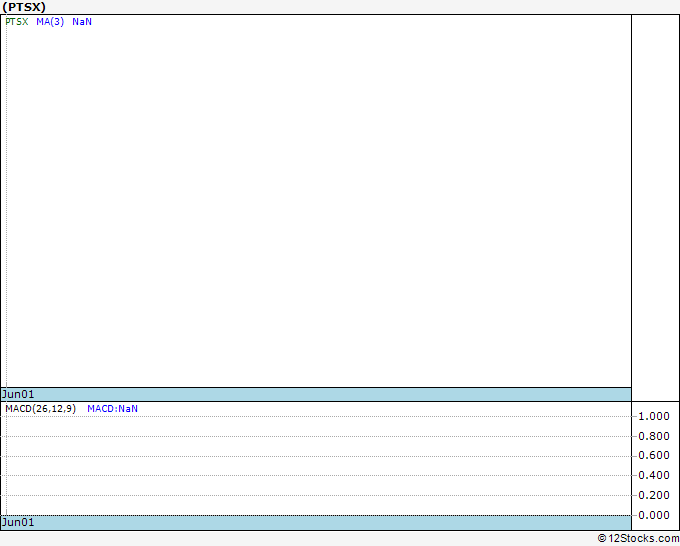The height and width of the screenshot is (546, 680).
Task: Click the 0.800 MACD axis value
Action: click(x=653, y=436)
